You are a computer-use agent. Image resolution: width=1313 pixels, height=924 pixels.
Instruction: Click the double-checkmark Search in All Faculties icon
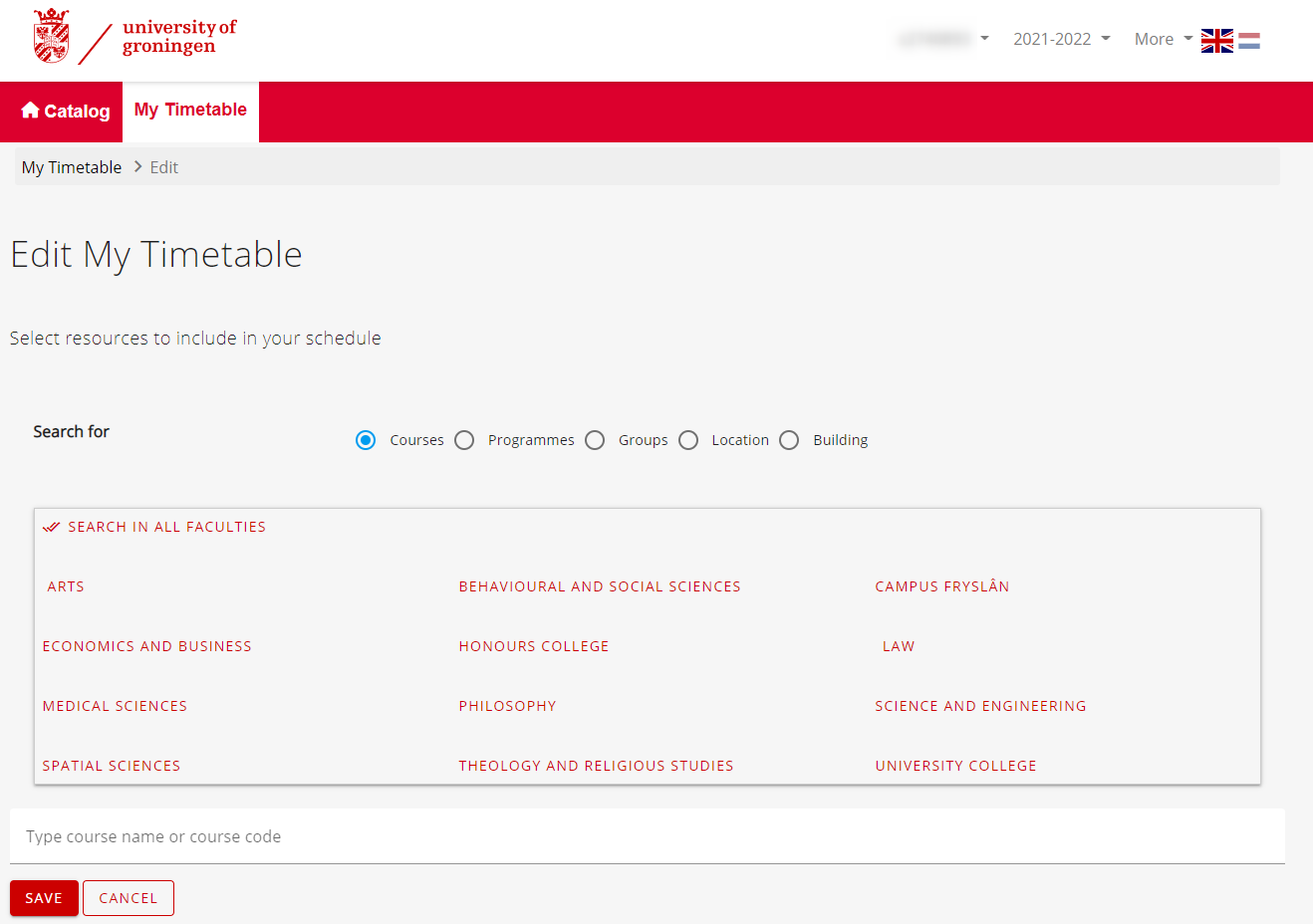tap(51, 526)
